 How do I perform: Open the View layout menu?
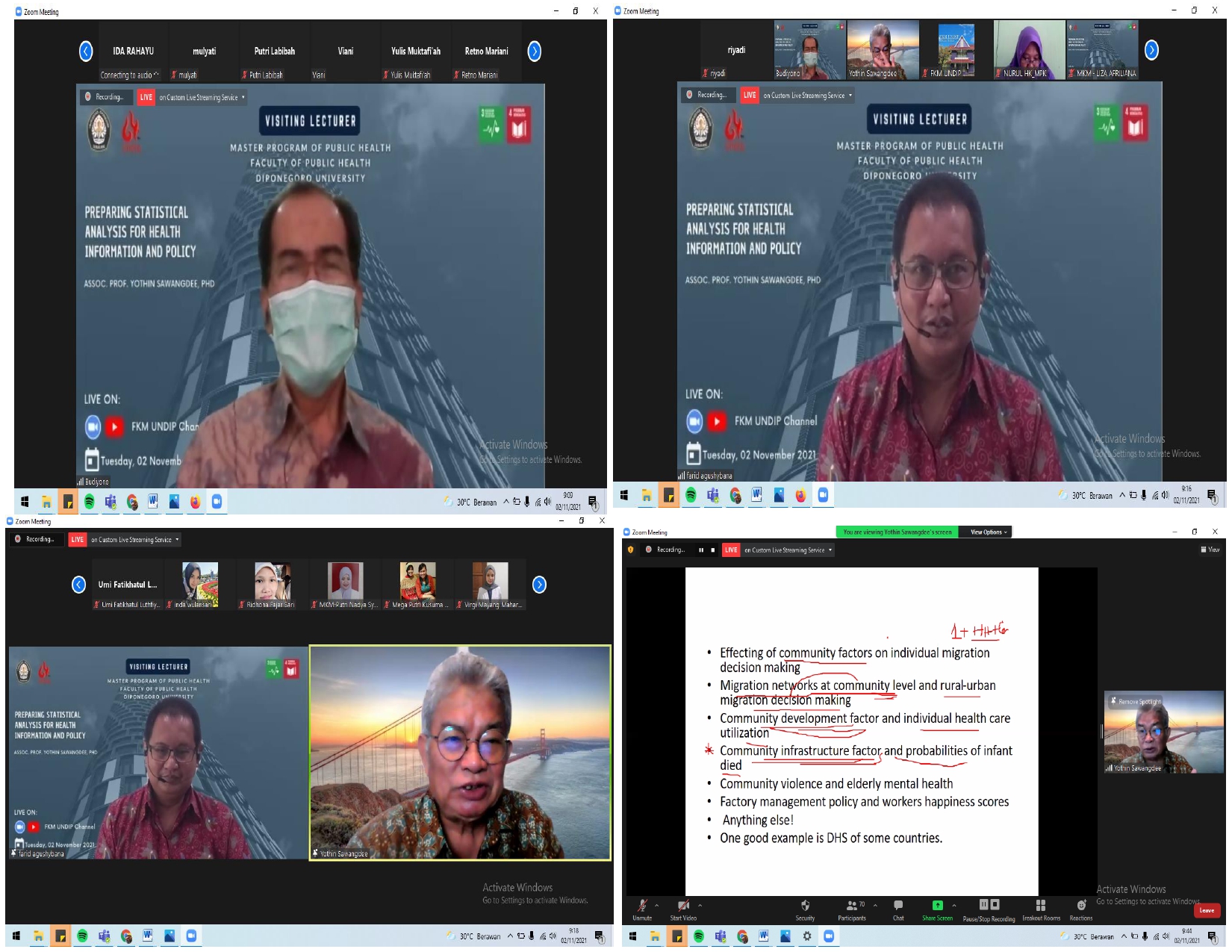point(1210,550)
